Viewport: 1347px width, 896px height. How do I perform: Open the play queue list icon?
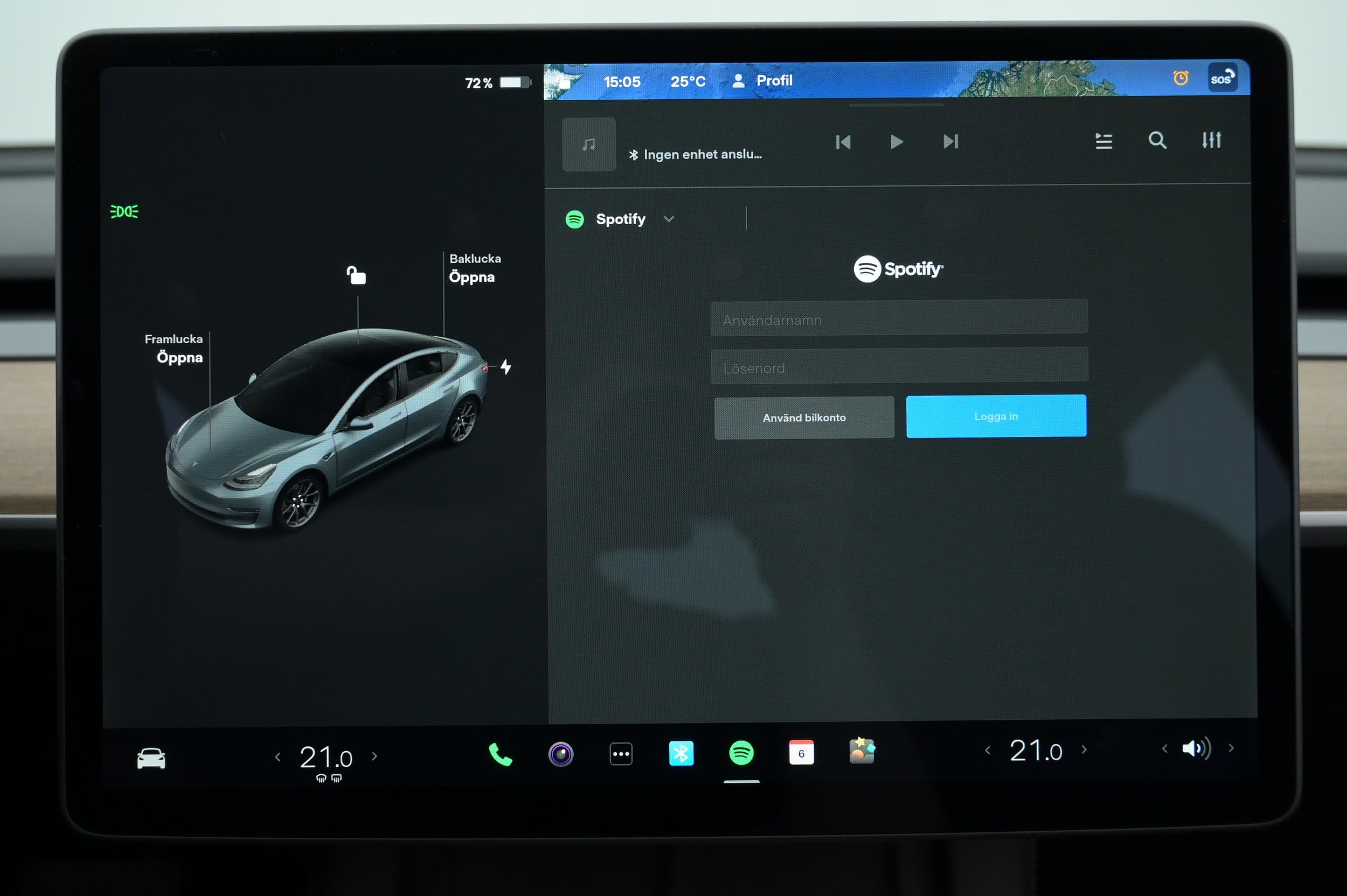[x=1103, y=141]
